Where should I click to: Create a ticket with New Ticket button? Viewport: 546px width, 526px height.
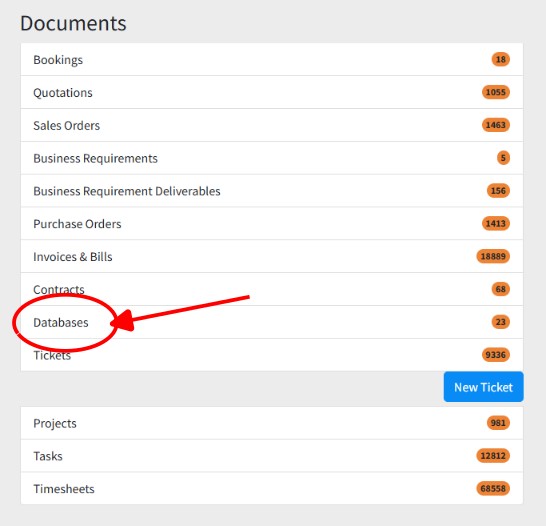(483, 387)
